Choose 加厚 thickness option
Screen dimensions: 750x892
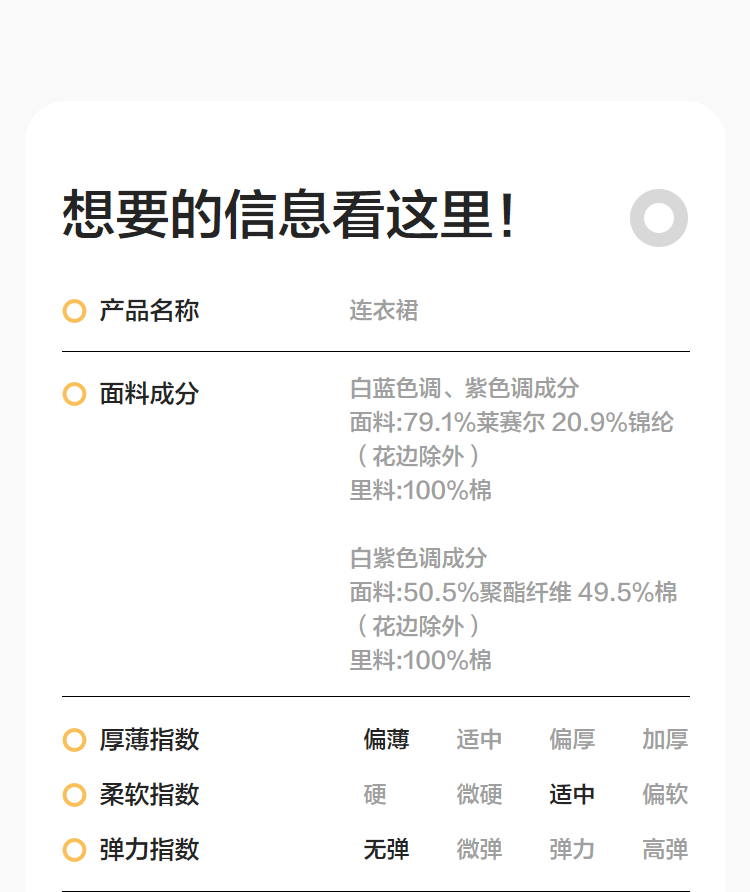click(665, 740)
